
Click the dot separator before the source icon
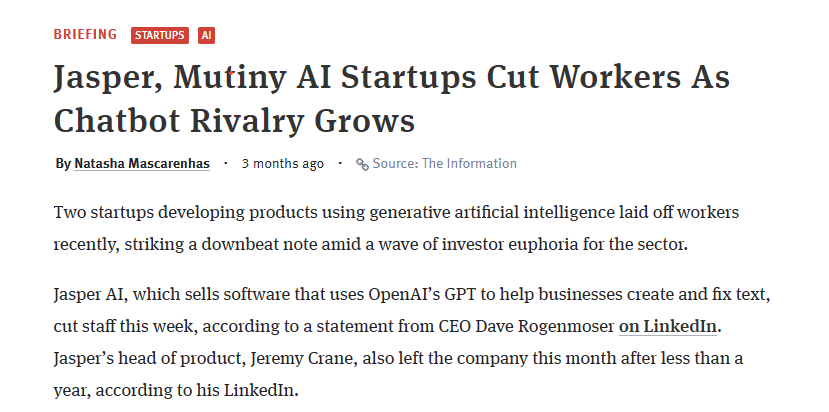(x=340, y=163)
